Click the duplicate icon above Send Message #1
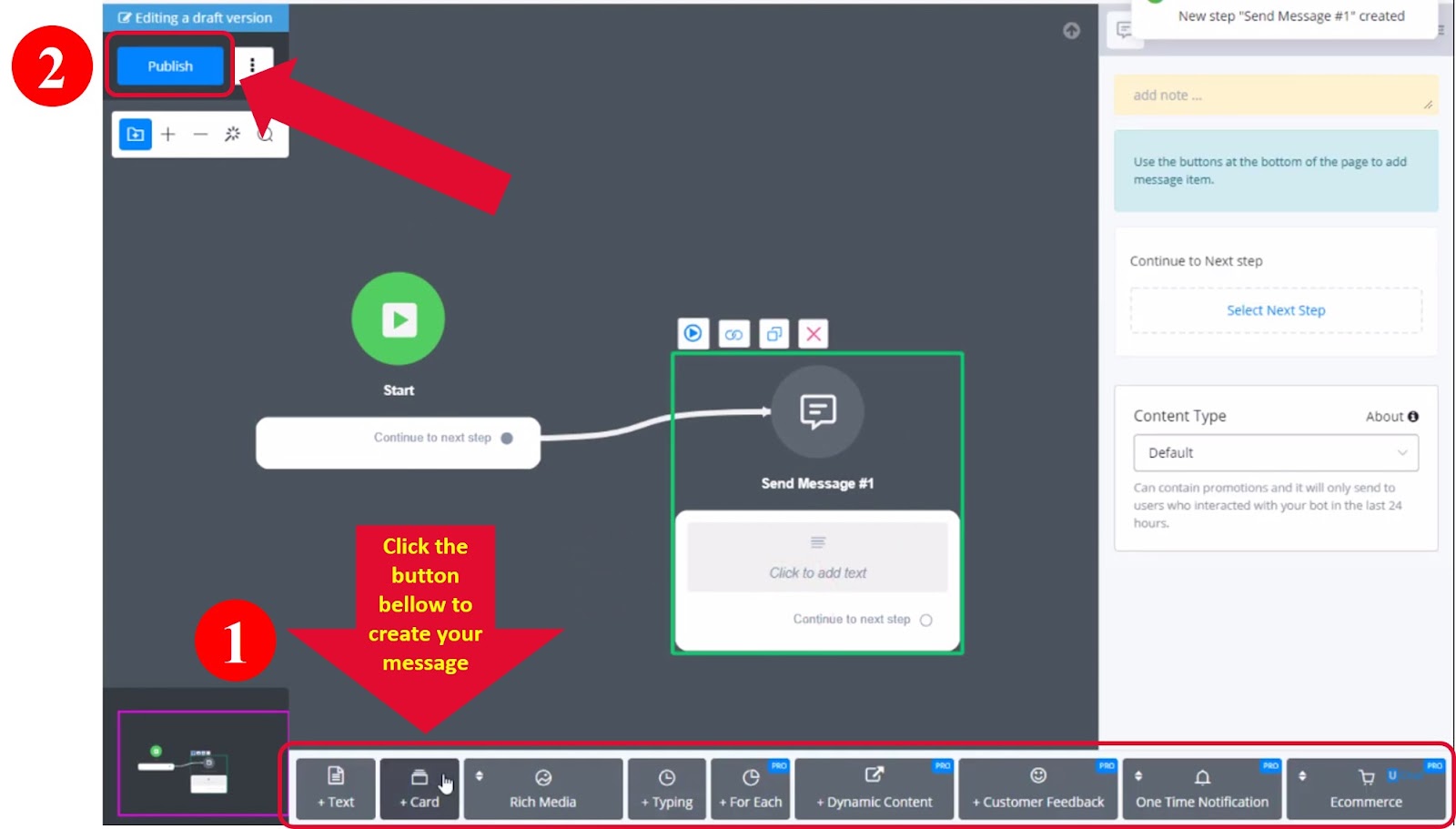 773,334
